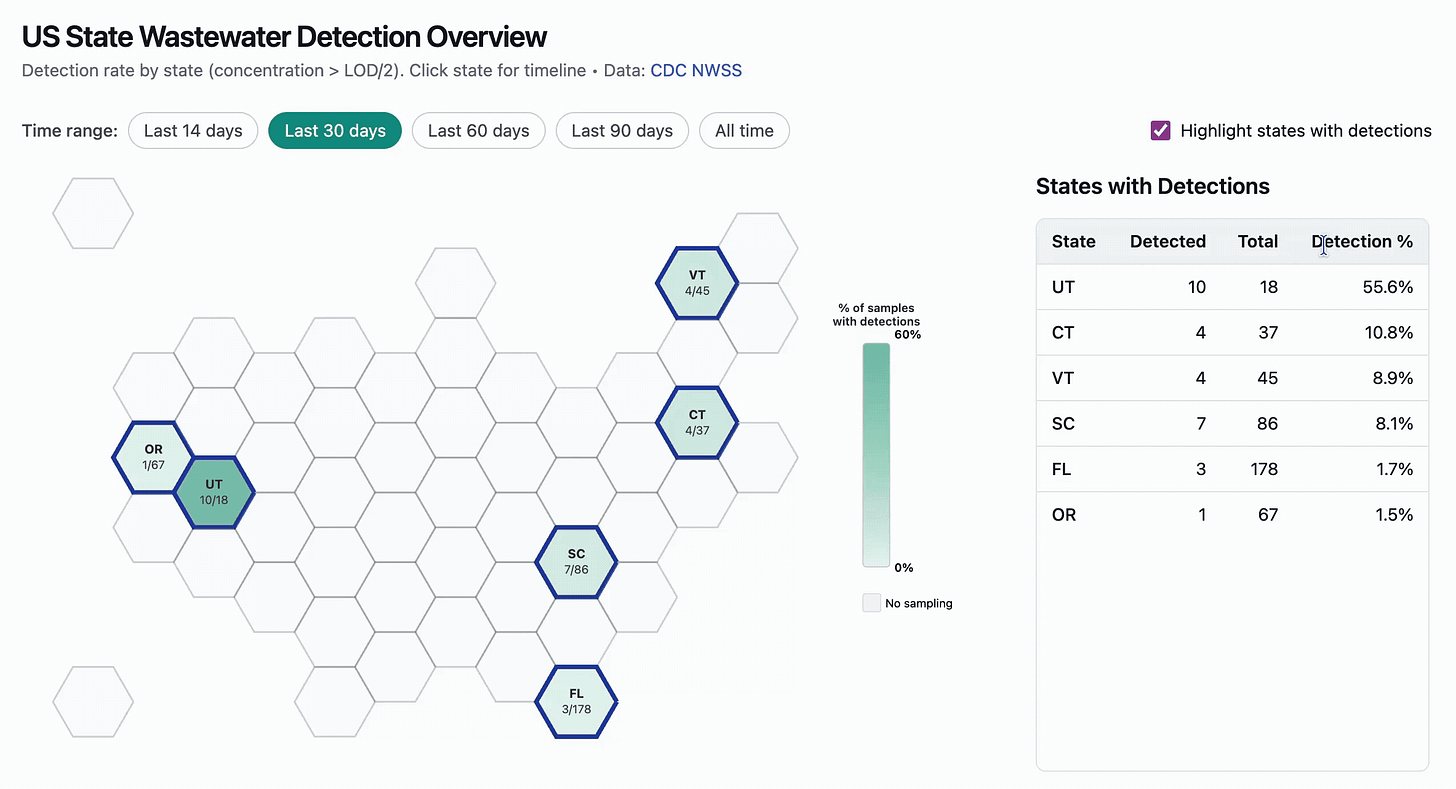Viewport: 1456px width, 789px height.
Task: Sort table by Detection % header
Action: click(1362, 241)
